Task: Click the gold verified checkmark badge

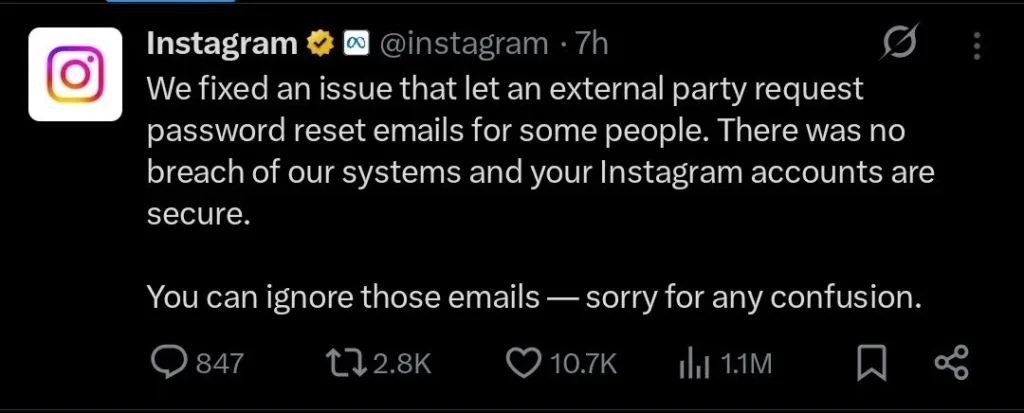Action: (x=320, y=43)
